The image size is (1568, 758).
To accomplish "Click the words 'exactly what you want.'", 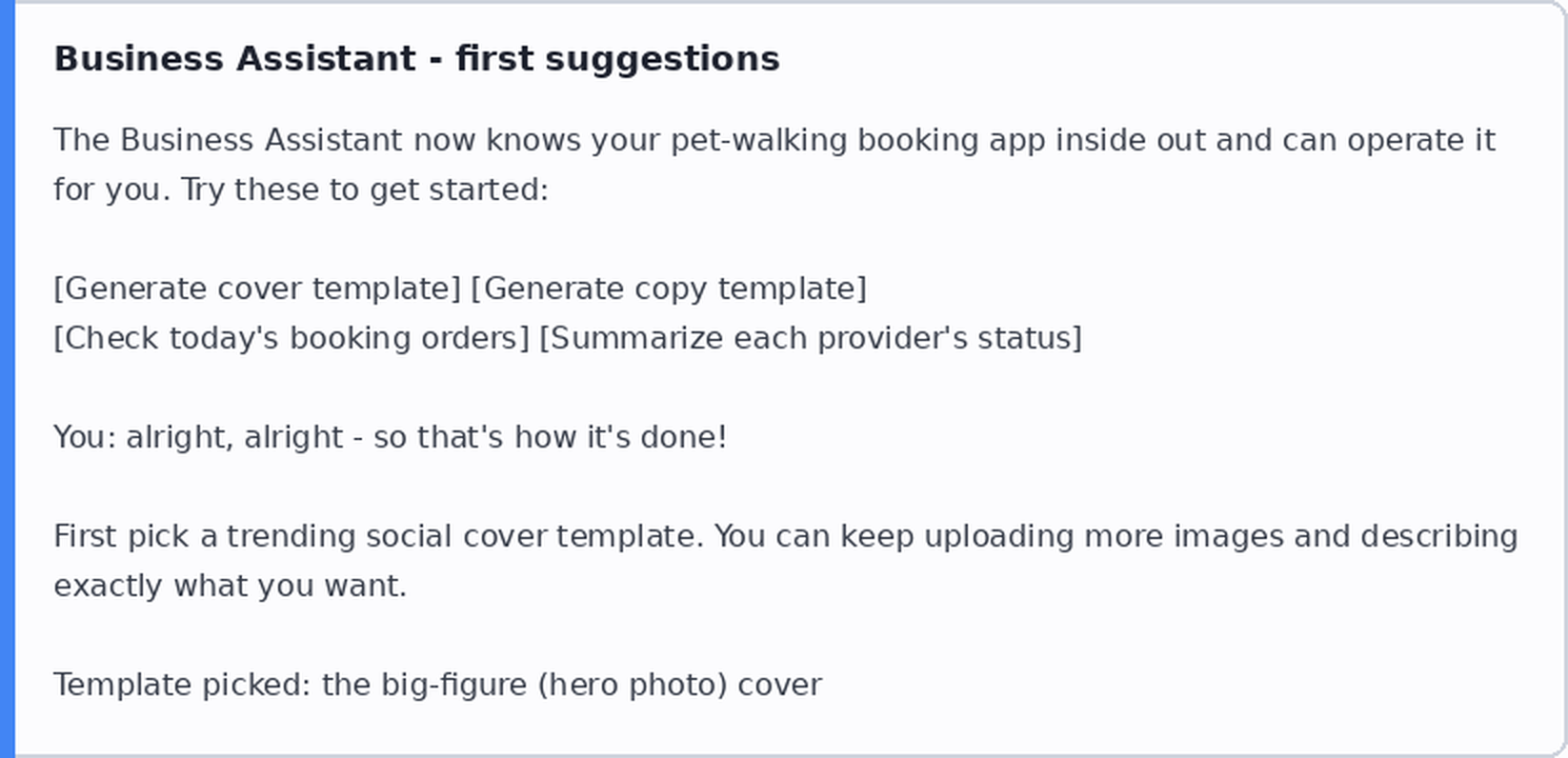I will (x=230, y=586).
